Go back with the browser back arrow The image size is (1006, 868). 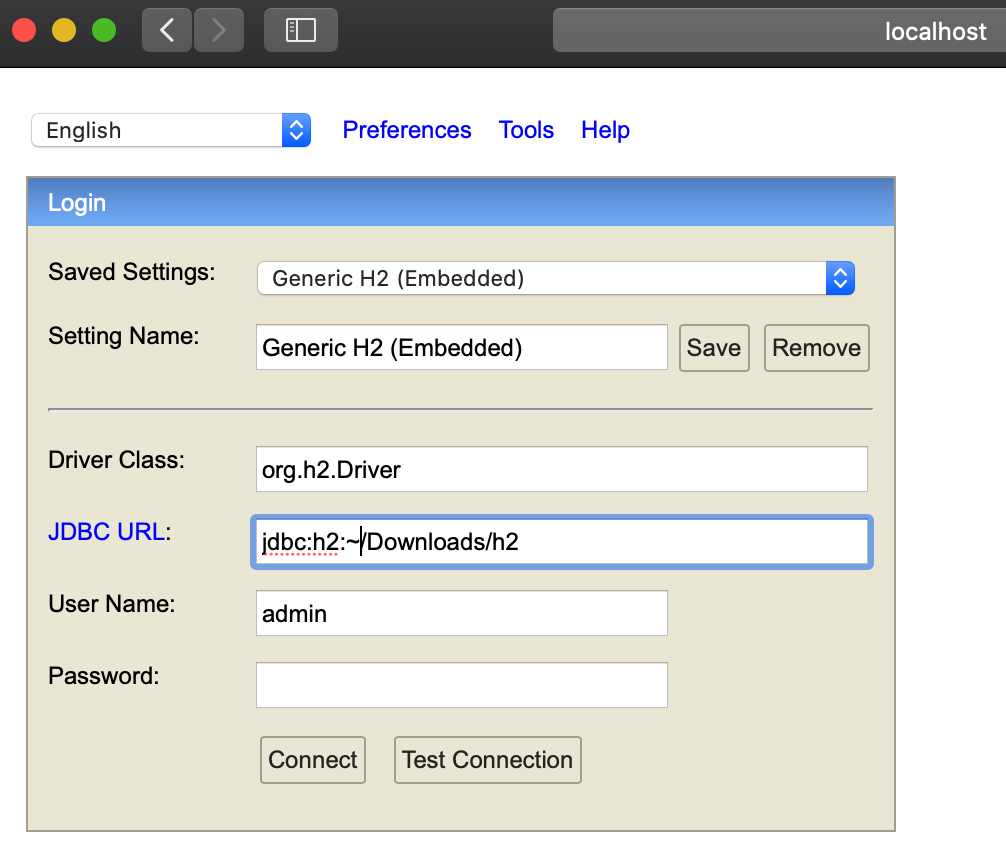[x=167, y=30]
